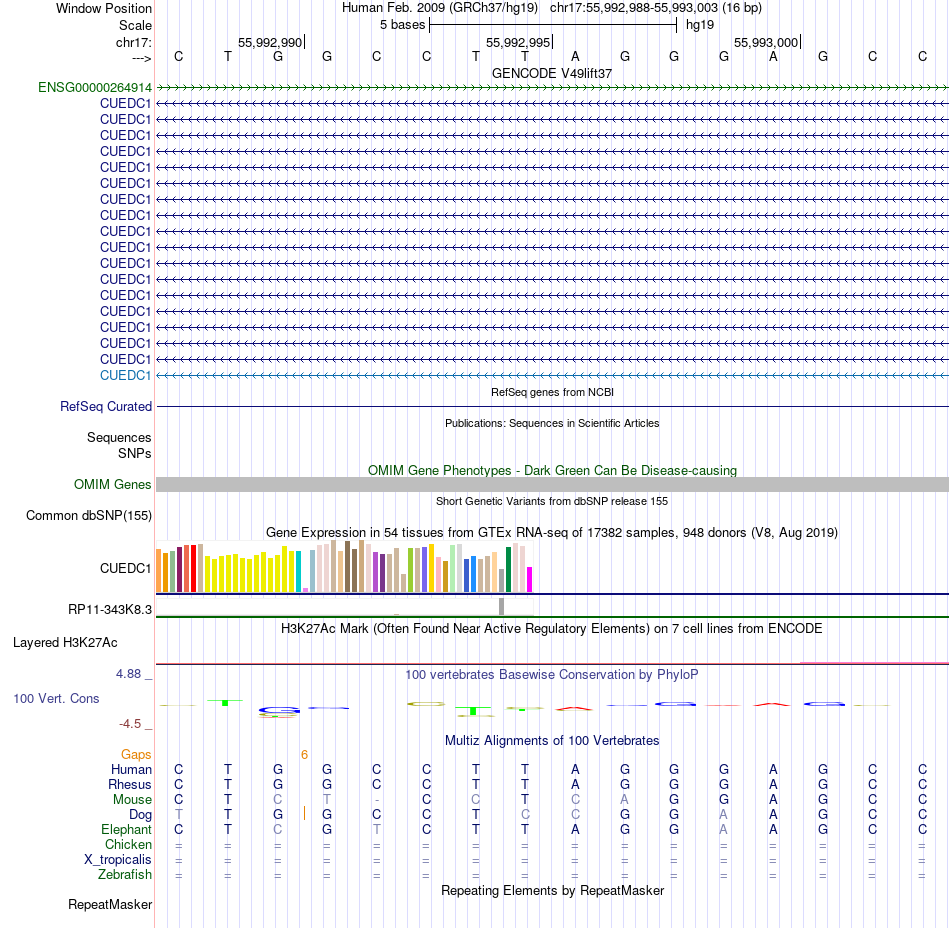Image resolution: width=950 pixels, height=928 pixels.
Task: Click the -4.5 PhyloP lower limit value
Action: click(130, 724)
